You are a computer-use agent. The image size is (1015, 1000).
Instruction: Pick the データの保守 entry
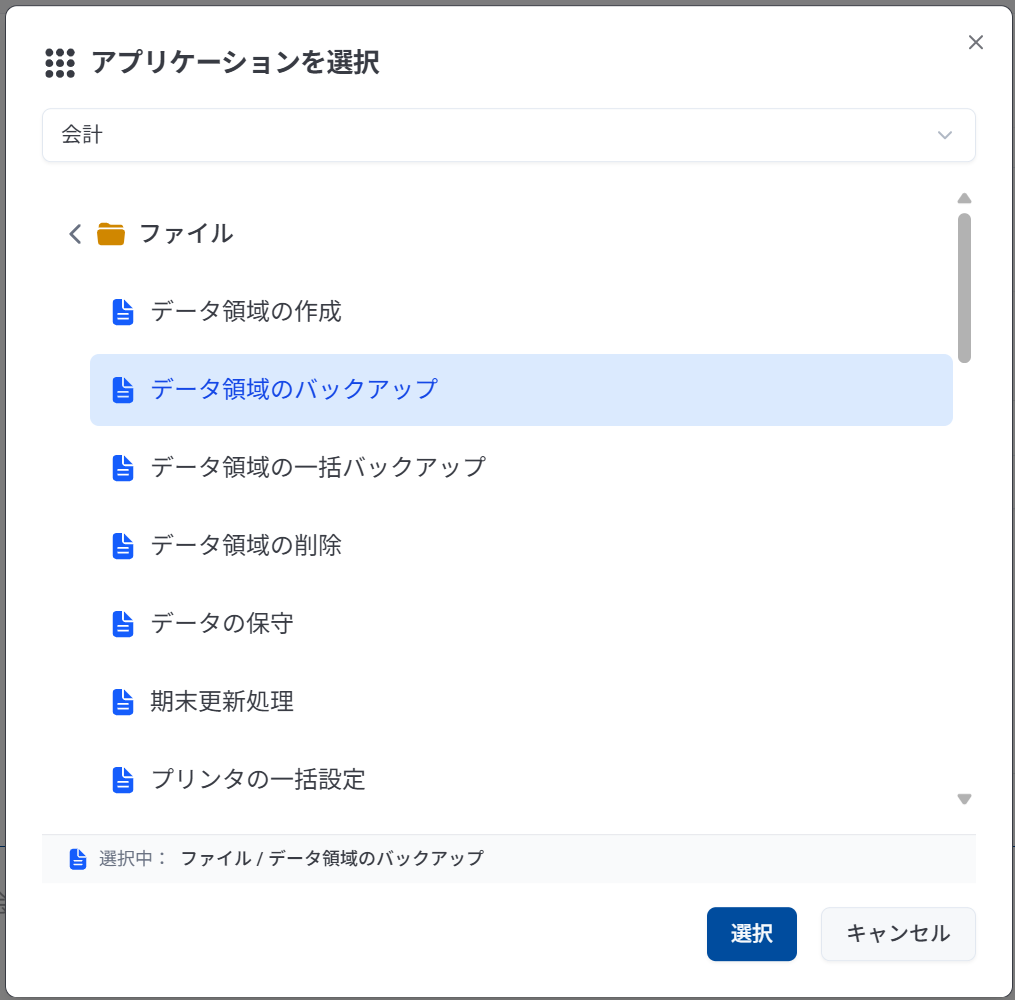[x=521, y=623]
